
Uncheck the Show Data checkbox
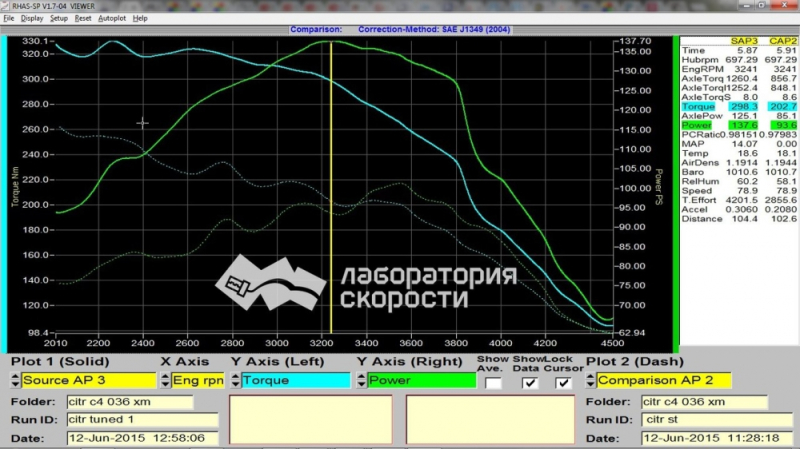coord(530,383)
